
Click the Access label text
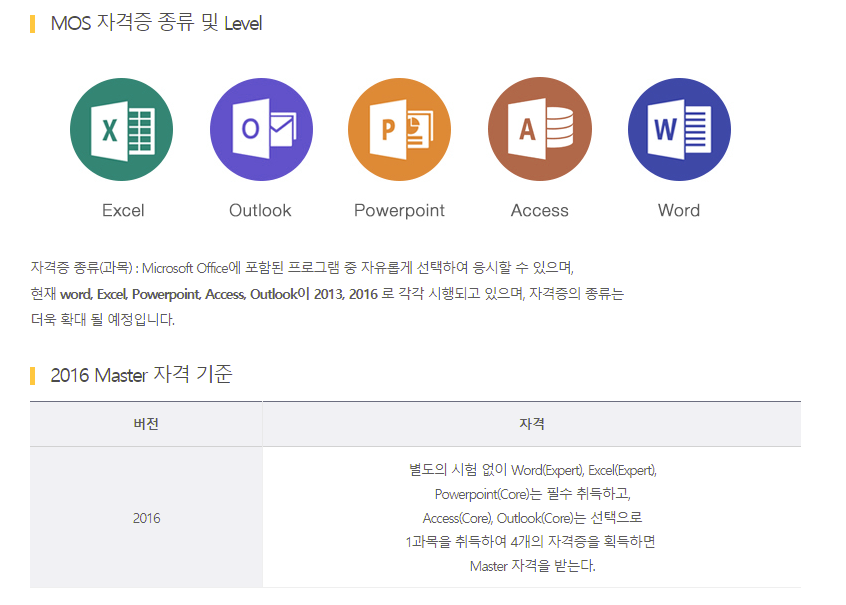pyautogui.click(x=540, y=210)
